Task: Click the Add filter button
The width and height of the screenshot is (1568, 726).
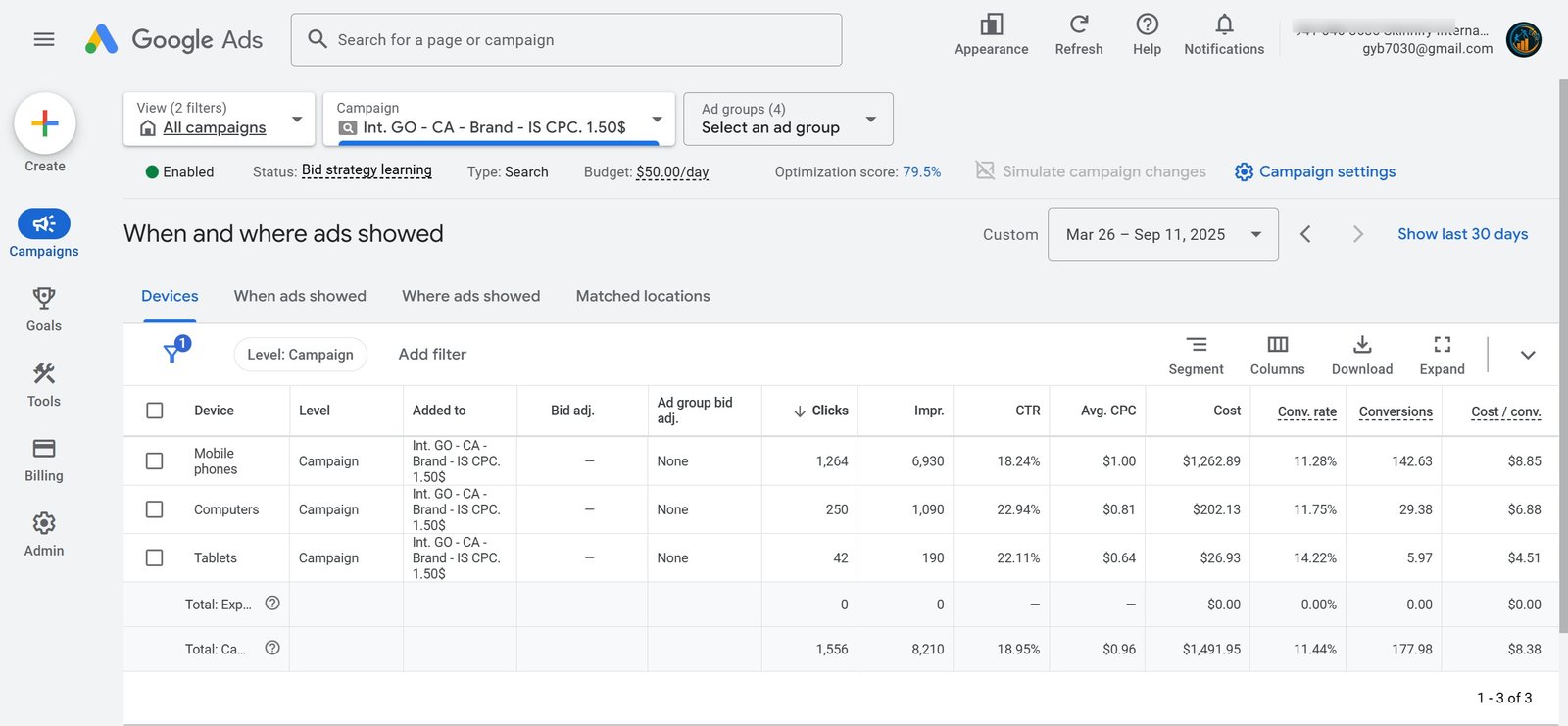Action: tap(432, 355)
